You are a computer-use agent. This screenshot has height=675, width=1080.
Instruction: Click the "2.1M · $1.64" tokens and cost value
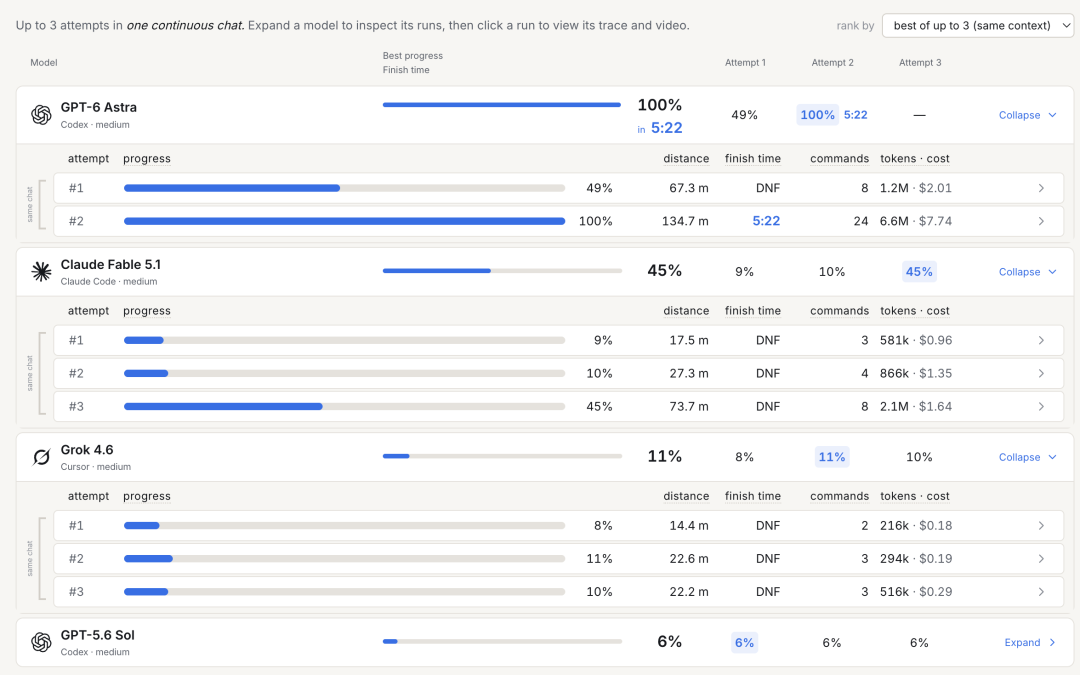tap(916, 406)
